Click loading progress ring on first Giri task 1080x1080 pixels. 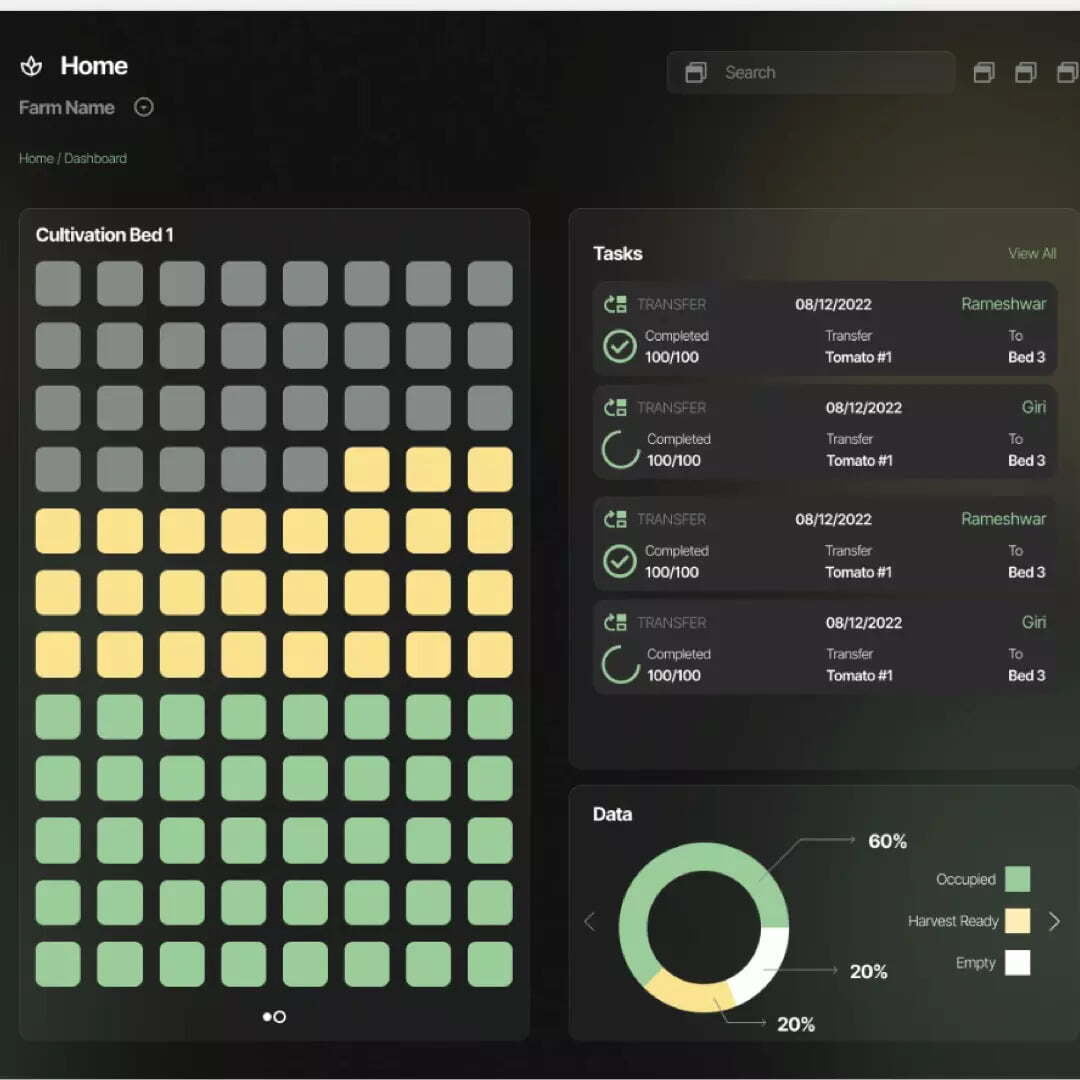[620, 450]
